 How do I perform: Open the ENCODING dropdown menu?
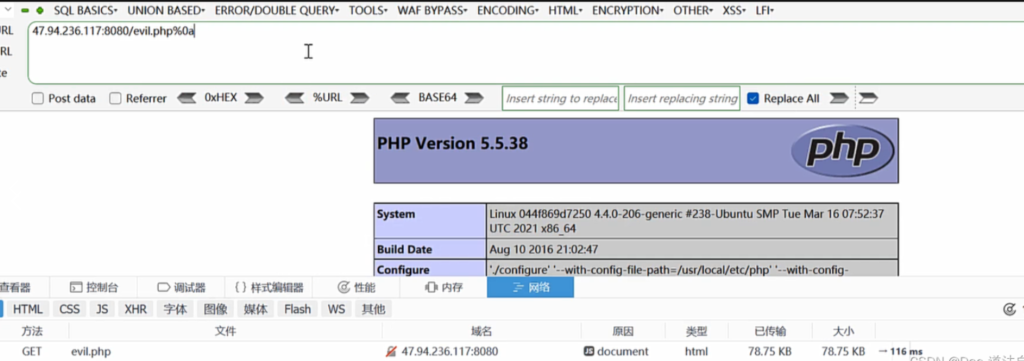click(x=507, y=10)
